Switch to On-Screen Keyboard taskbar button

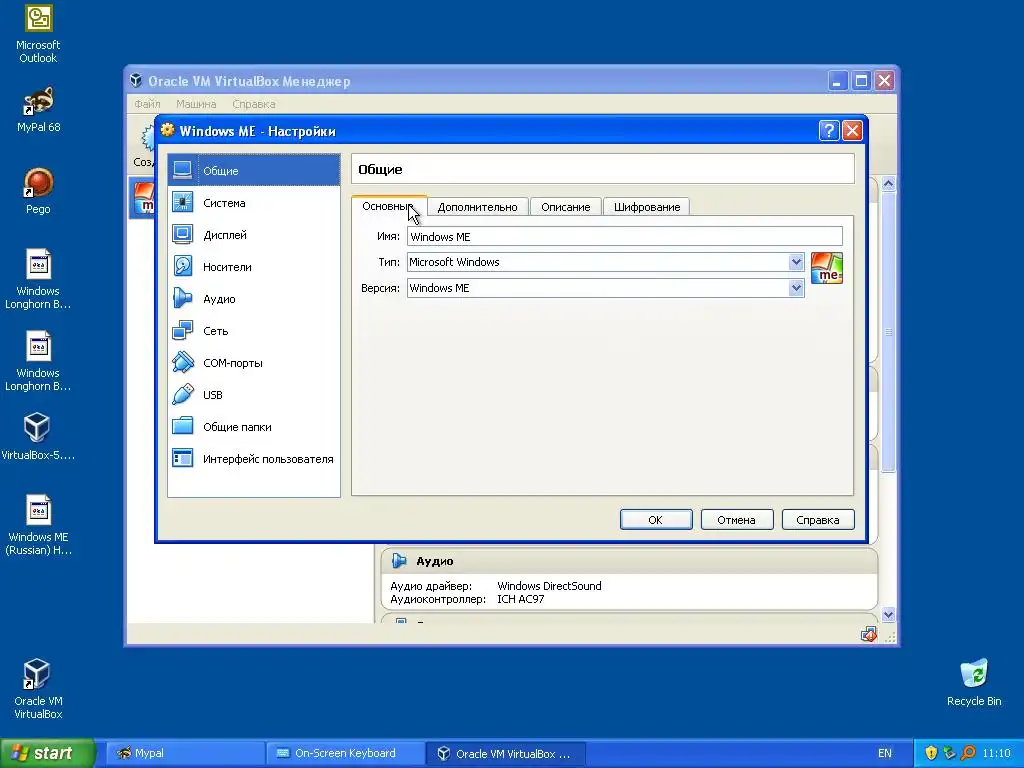pyautogui.click(x=345, y=753)
